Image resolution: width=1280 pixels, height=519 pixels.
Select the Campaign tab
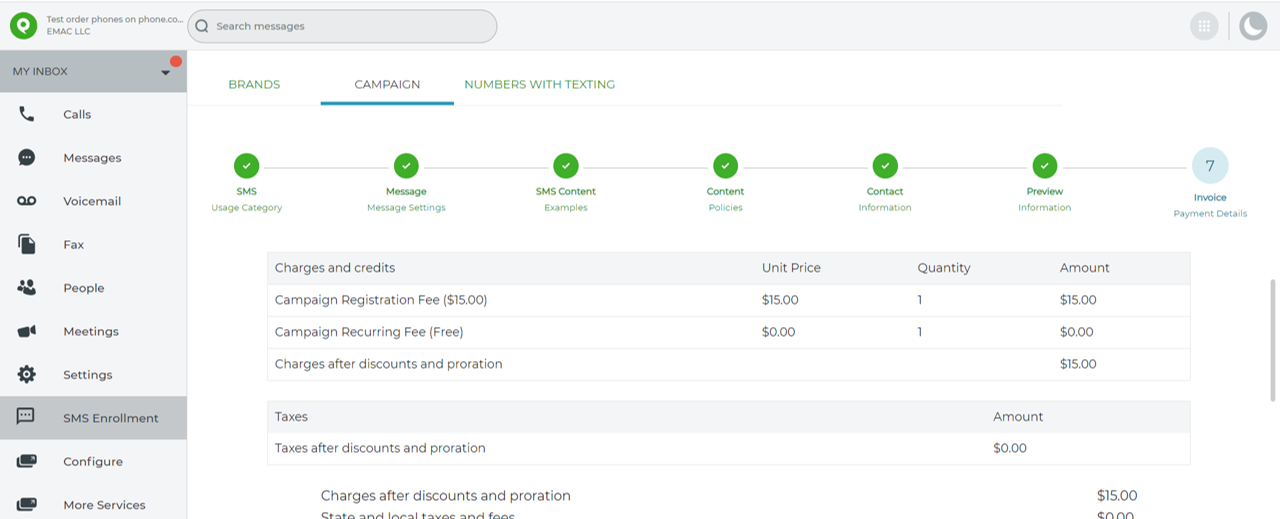click(x=387, y=85)
